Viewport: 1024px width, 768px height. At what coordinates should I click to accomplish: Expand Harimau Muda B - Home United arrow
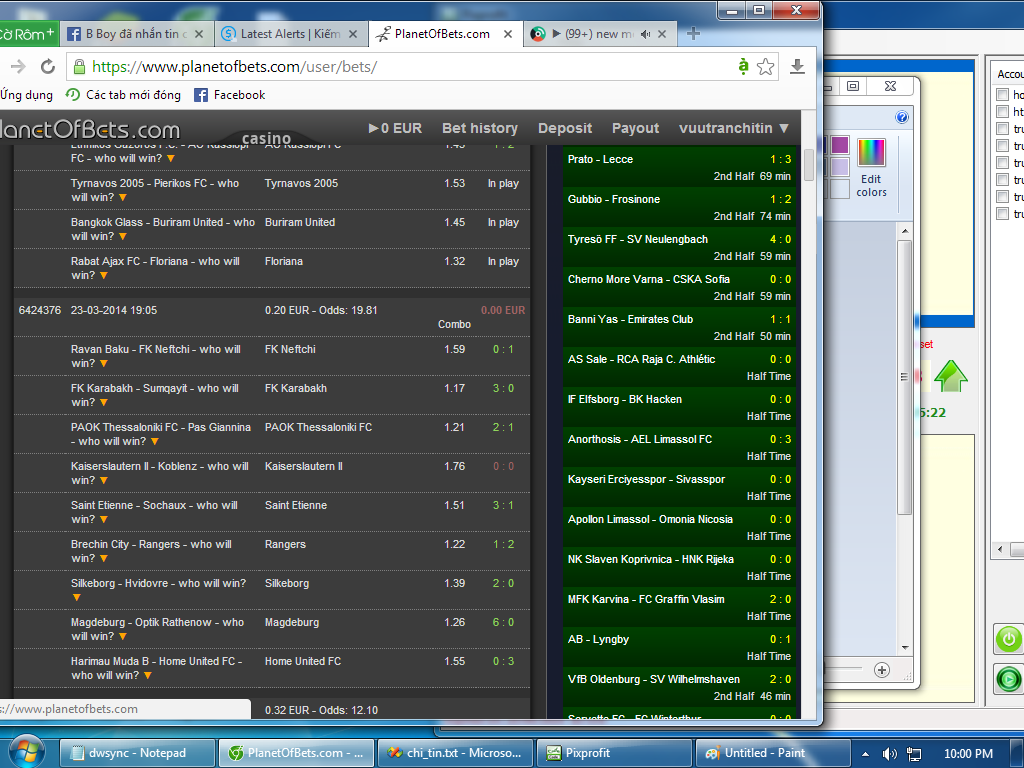click(x=148, y=676)
